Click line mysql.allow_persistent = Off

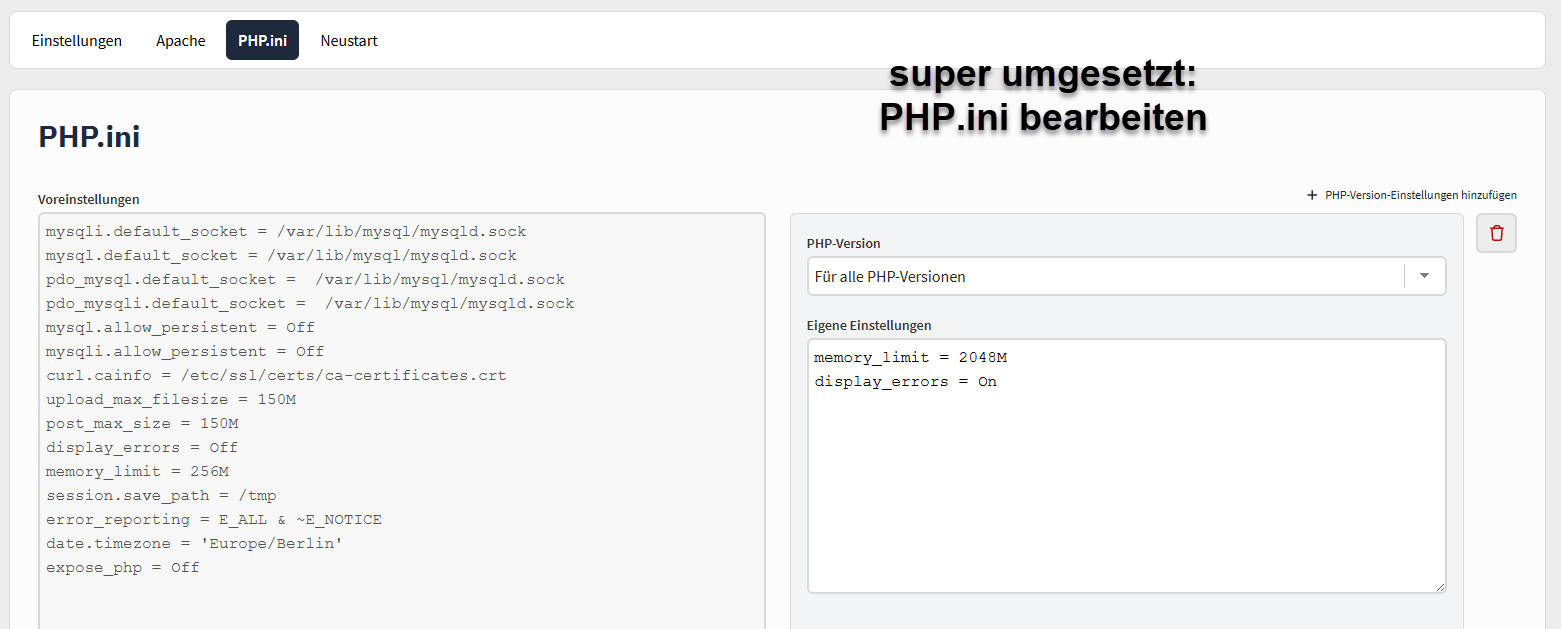click(180, 327)
